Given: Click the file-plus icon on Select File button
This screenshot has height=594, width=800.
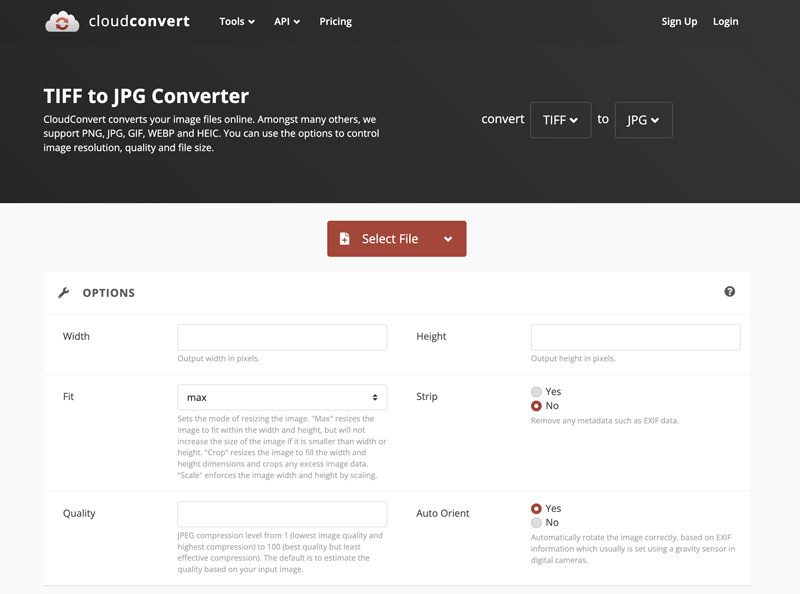Looking at the screenshot, I should pyautogui.click(x=344, y=238).
